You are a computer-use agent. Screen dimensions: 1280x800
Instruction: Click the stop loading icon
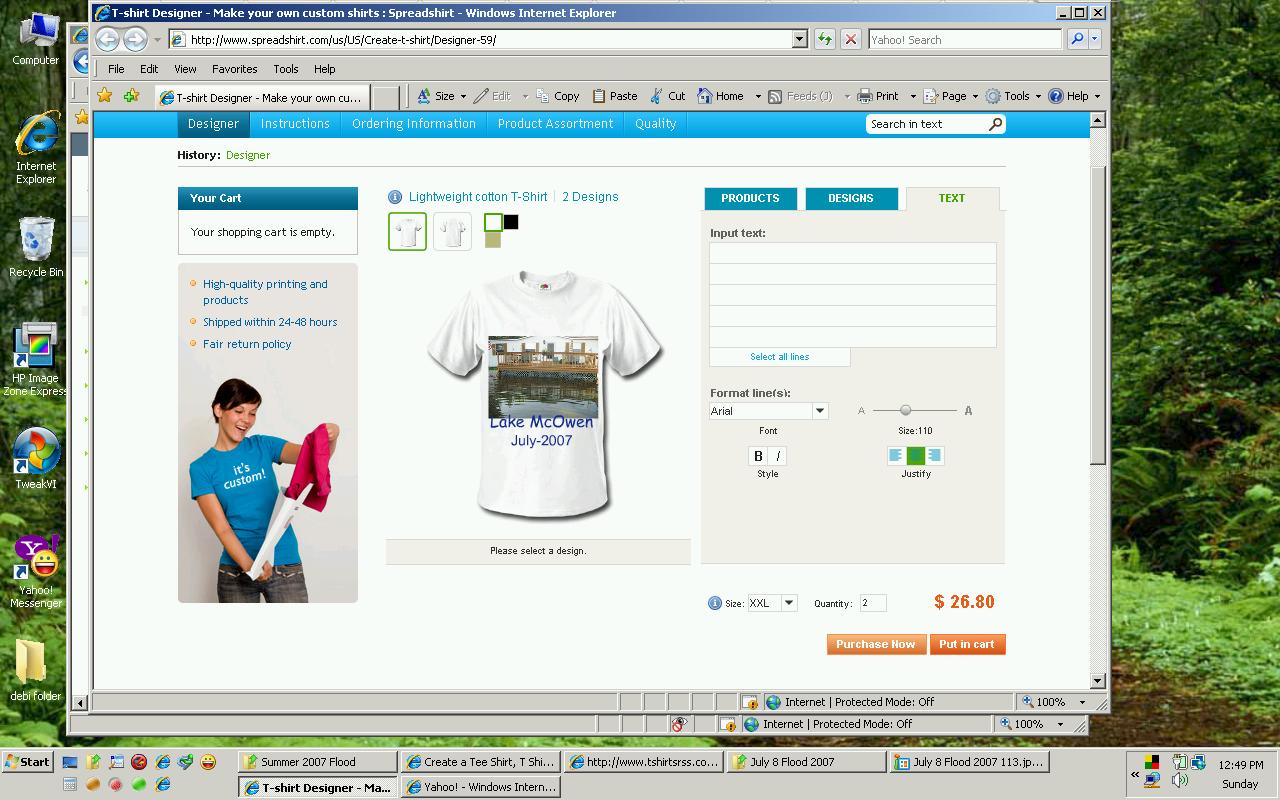[x=850, y=40]
